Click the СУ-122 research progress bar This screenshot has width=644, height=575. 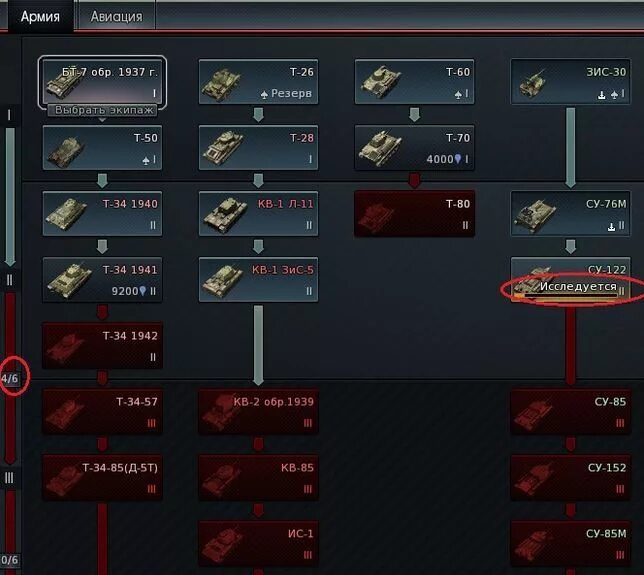[566, 295]
